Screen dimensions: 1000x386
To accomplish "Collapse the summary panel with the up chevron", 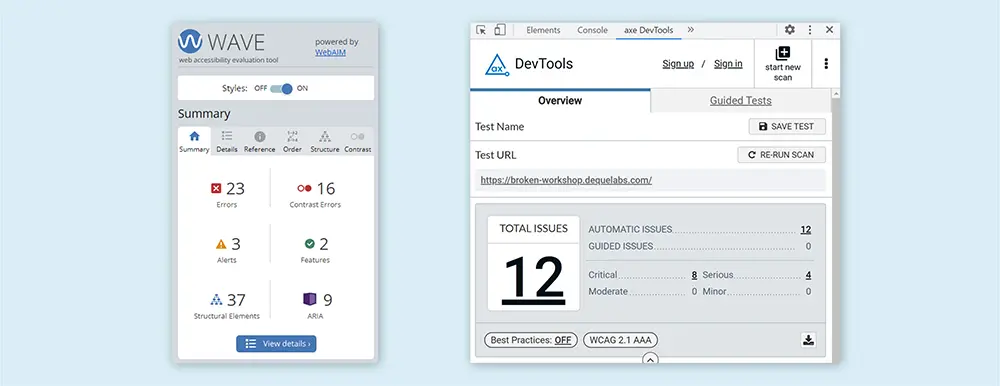I will click(x=650, y=360).
